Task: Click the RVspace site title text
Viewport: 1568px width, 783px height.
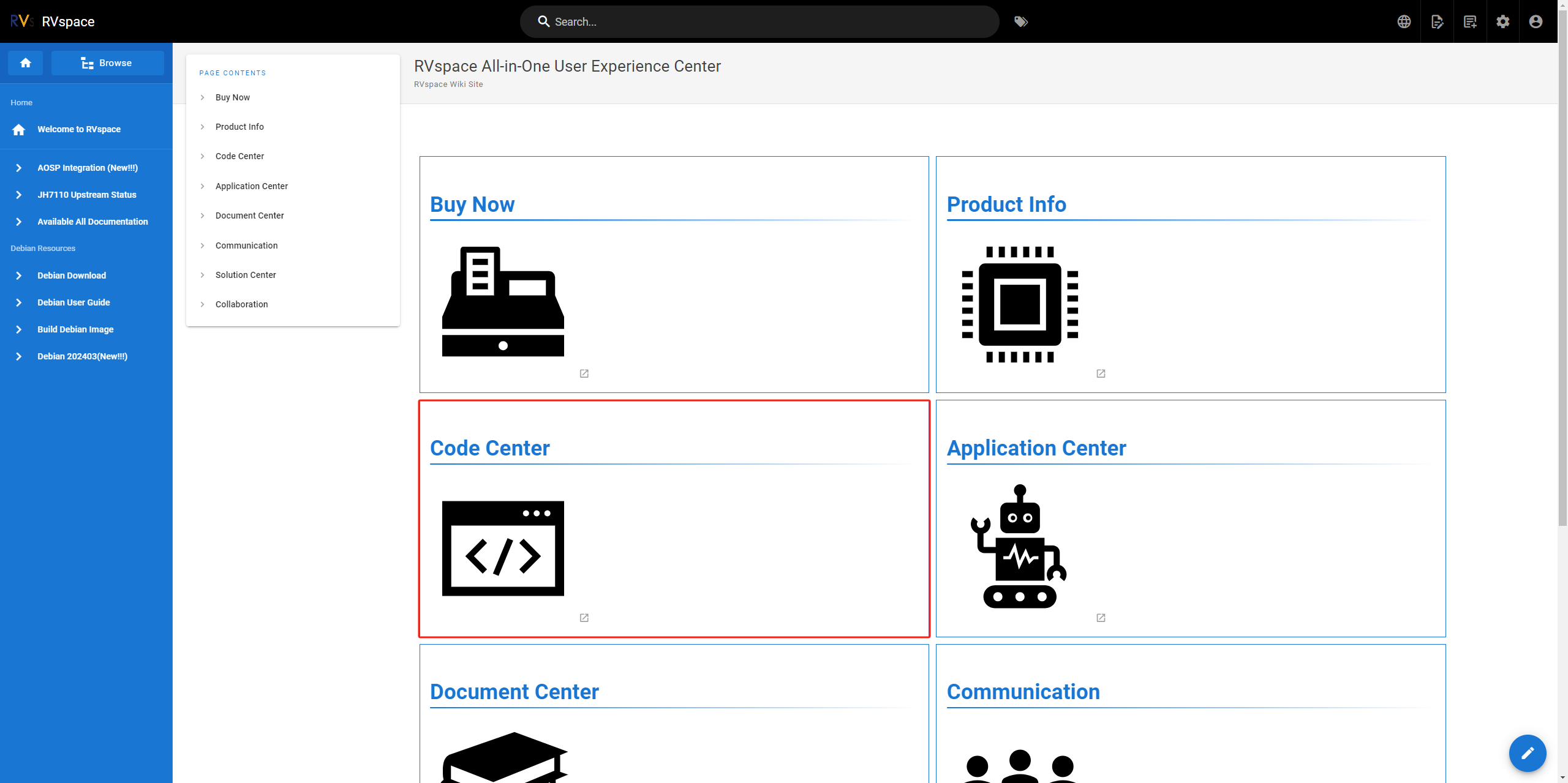Action: [68, 21]
